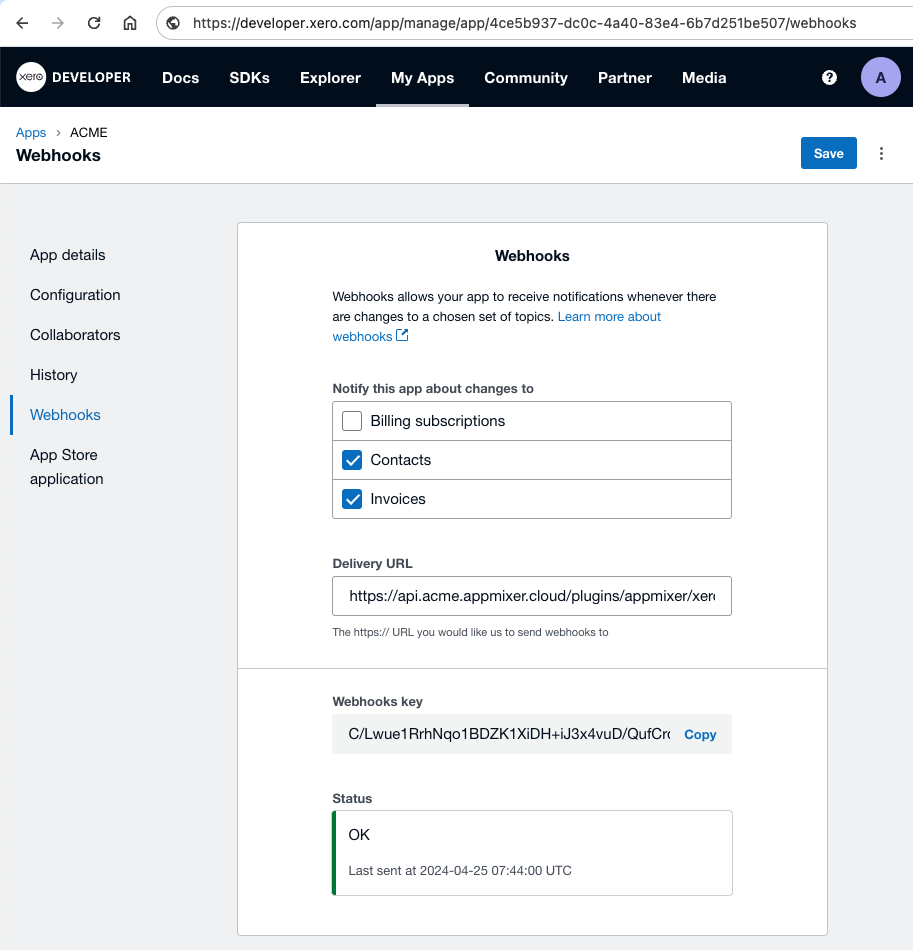Enable the Billing subscriptions checkbox
This screenshot has height=950, width=913.
coord(352,421)
